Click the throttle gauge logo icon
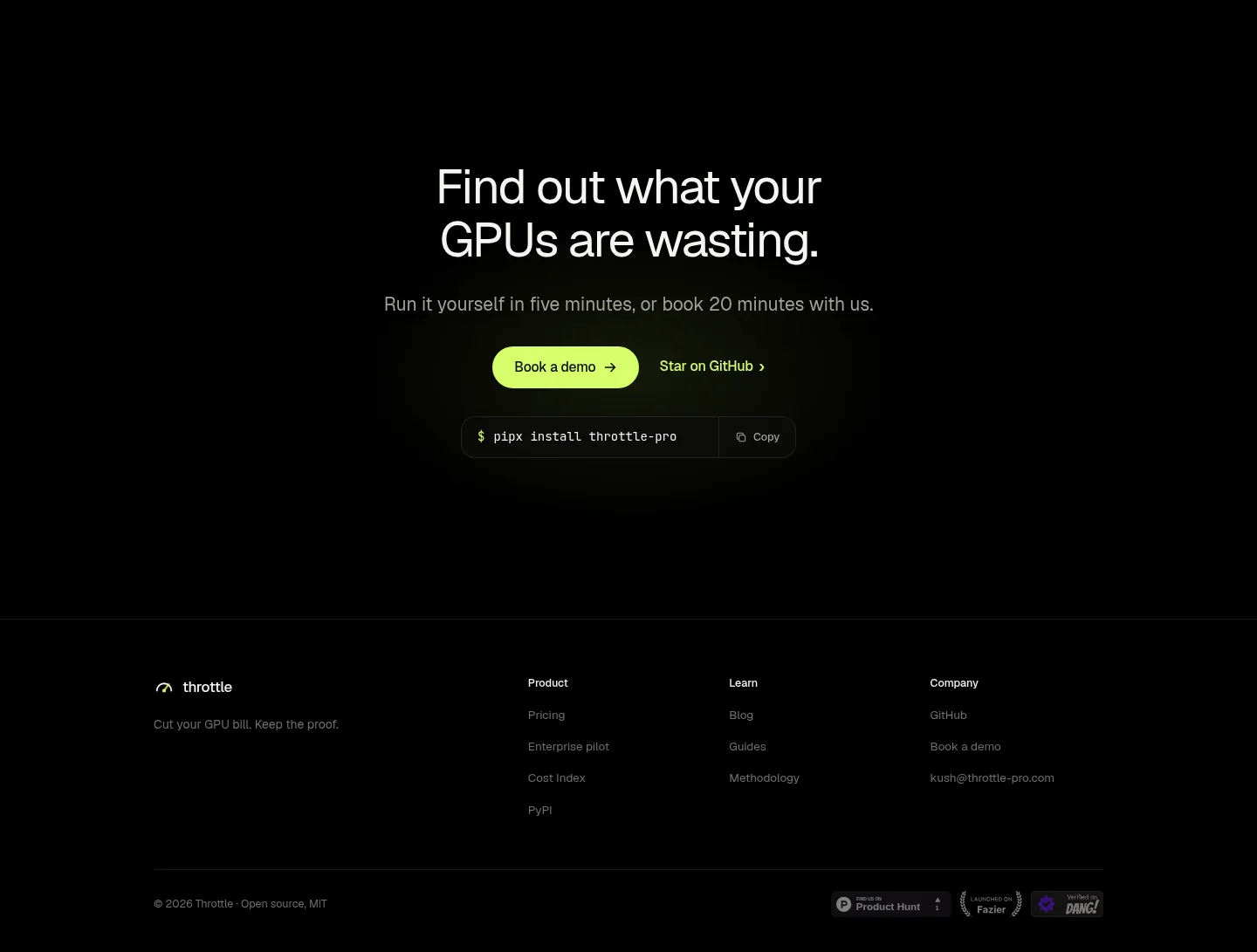The width and height of the screenshot is (1257, 952). pos(164,688)
